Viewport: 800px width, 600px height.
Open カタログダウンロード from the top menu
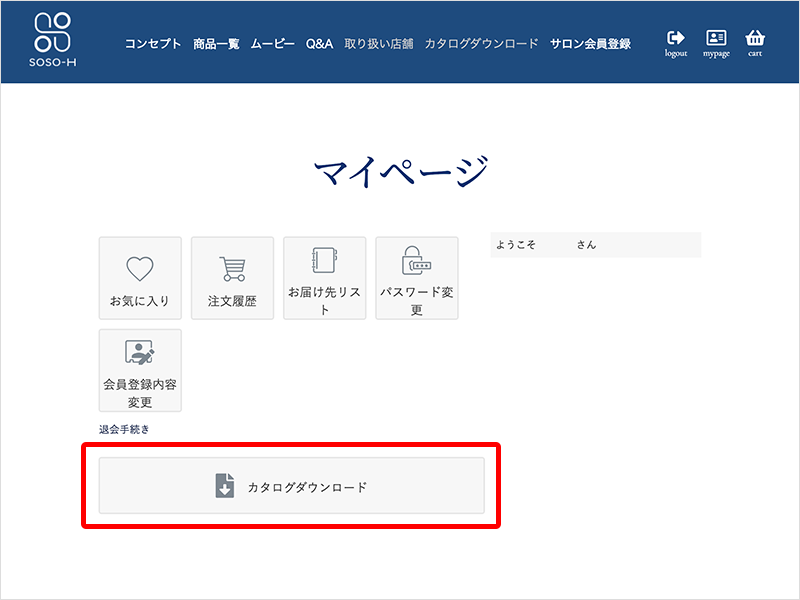point(482,43)
